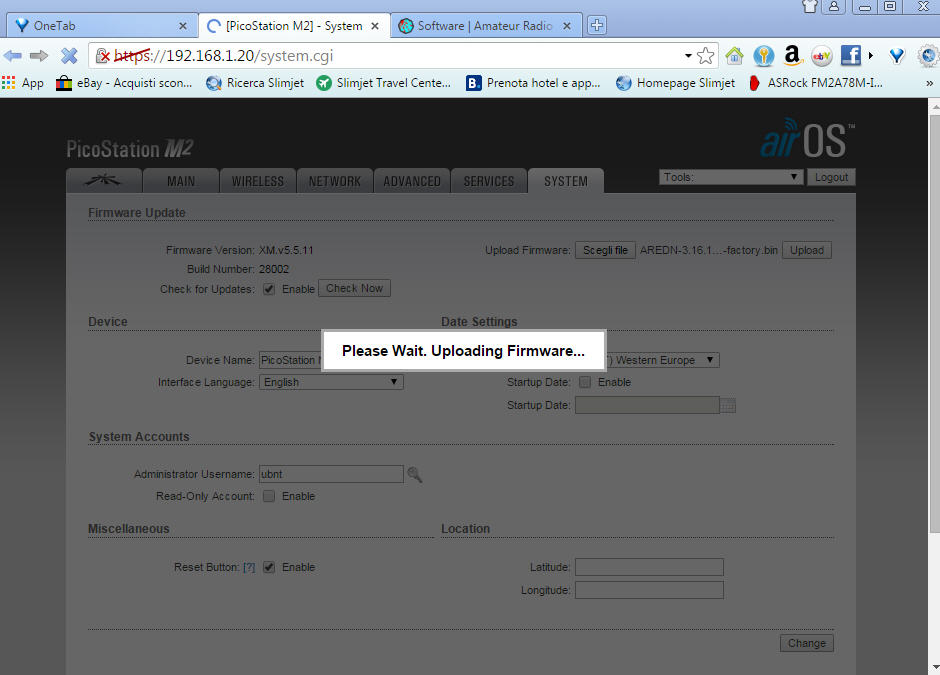Viewport: 940px width, 675px height.
Task: Click the Startup Date calendar picker icon
Action: point(728,405)
